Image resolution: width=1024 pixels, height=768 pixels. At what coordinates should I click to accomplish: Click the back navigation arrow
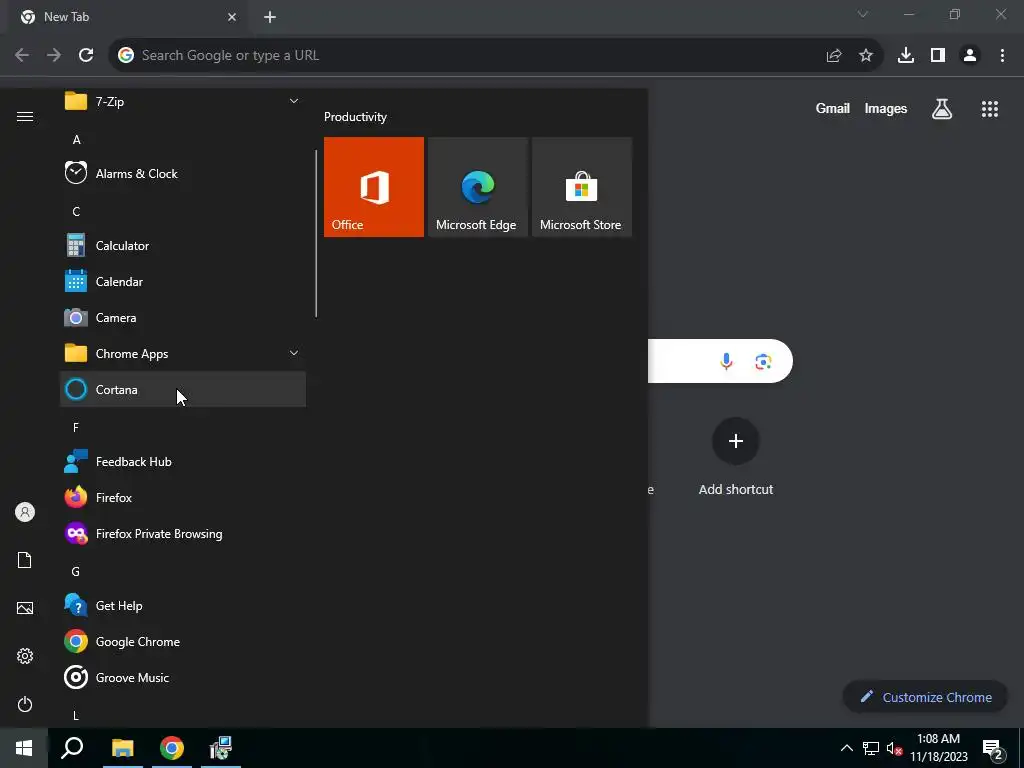point(22,56)
